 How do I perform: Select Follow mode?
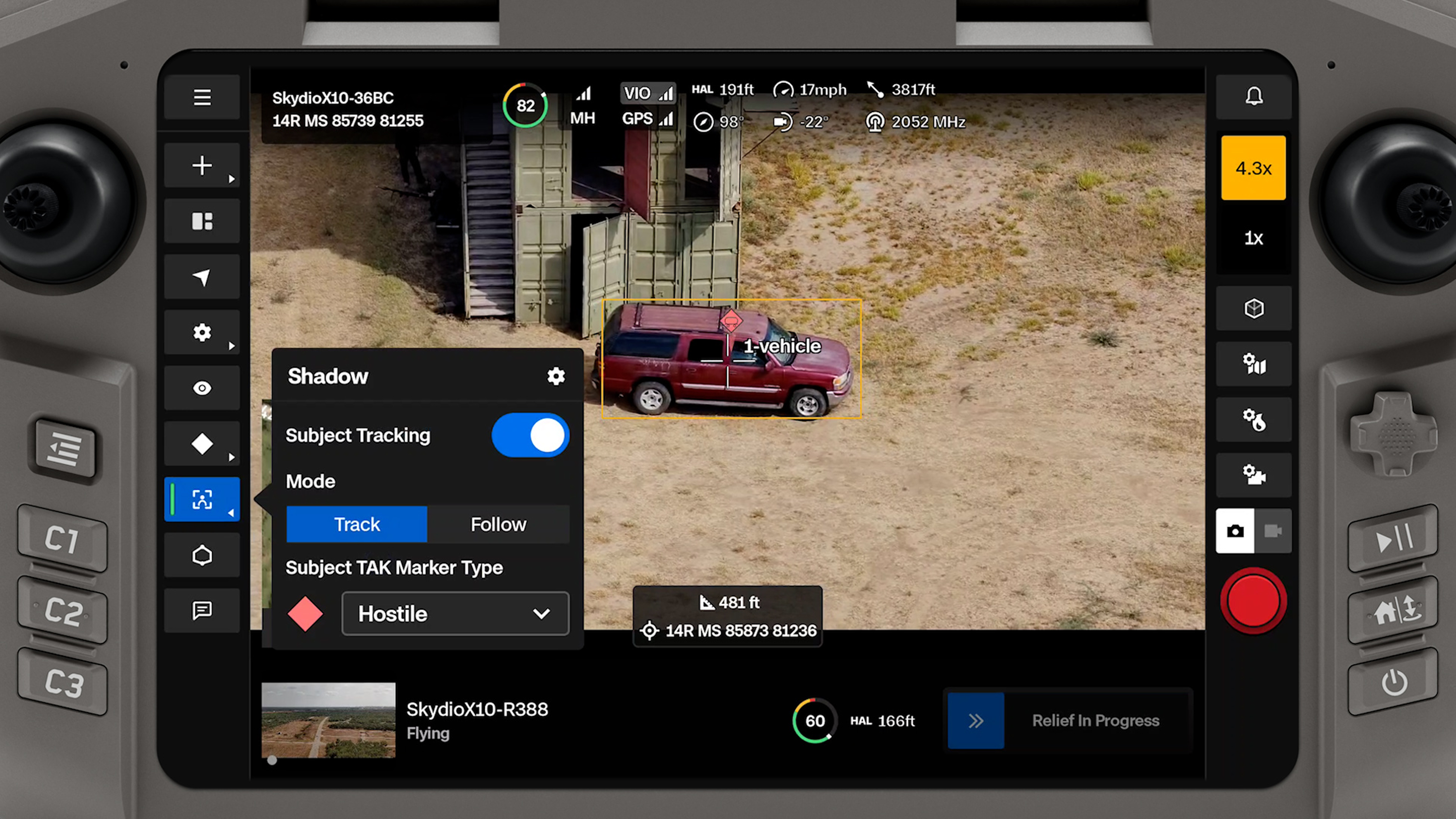tap(498, 524)
